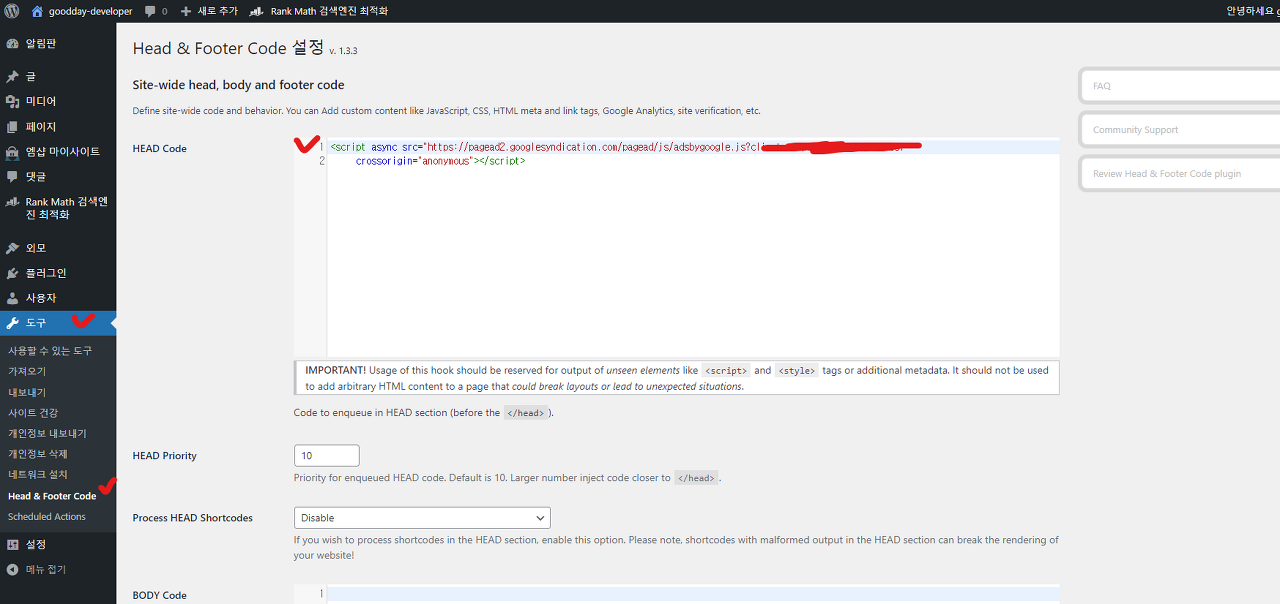Click the 글 pushpin icon
The image size is (1280, 604).
click(x=12, y=76)
